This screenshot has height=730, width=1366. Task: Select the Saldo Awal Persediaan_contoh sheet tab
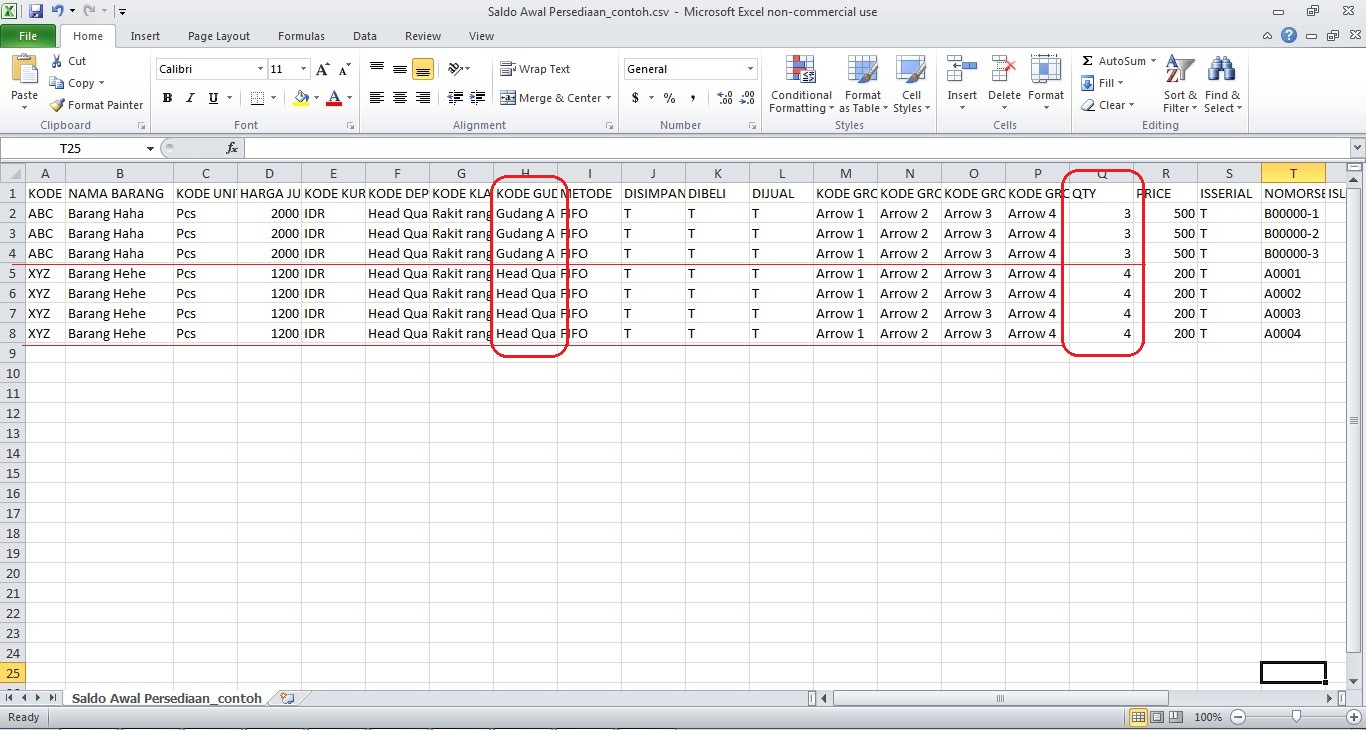coord(167,698)
